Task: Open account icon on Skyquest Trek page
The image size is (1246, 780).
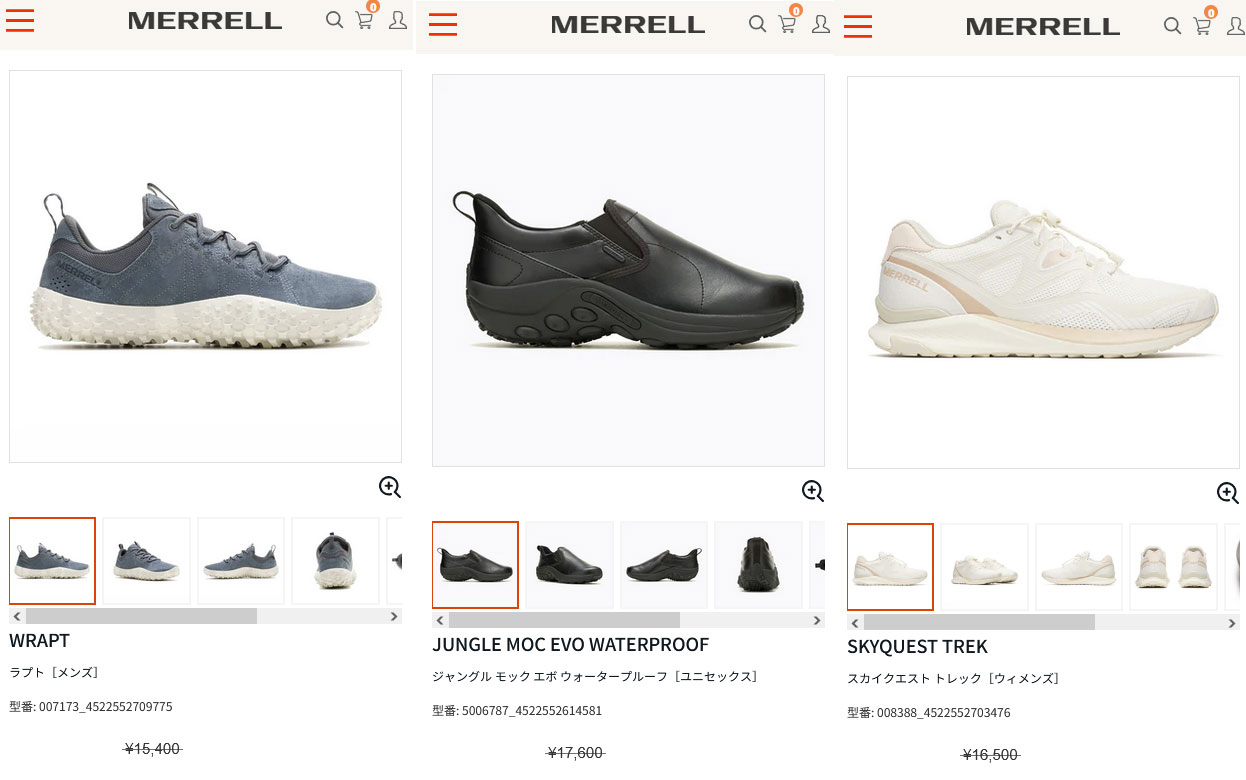Action: click(x=1236, y=26)
